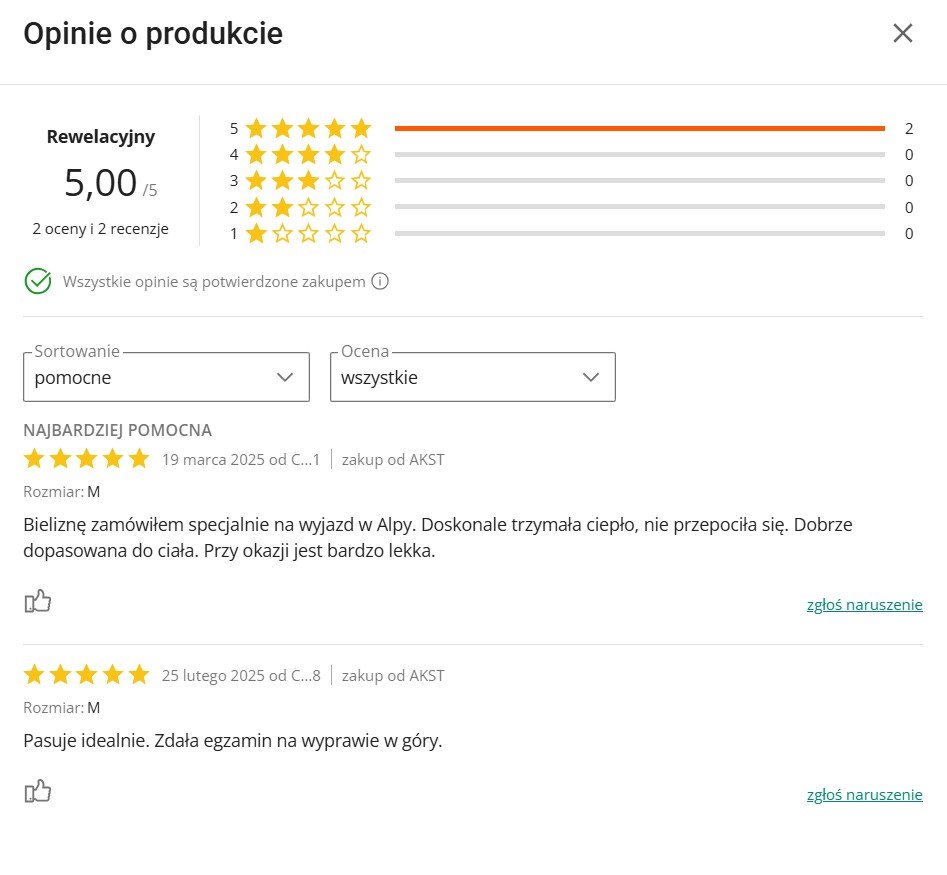Click the Ocena dropdown chevron arrow
The height and width of the screenshot is (875, 947).
pyautogui.click(x=591, y=377)
